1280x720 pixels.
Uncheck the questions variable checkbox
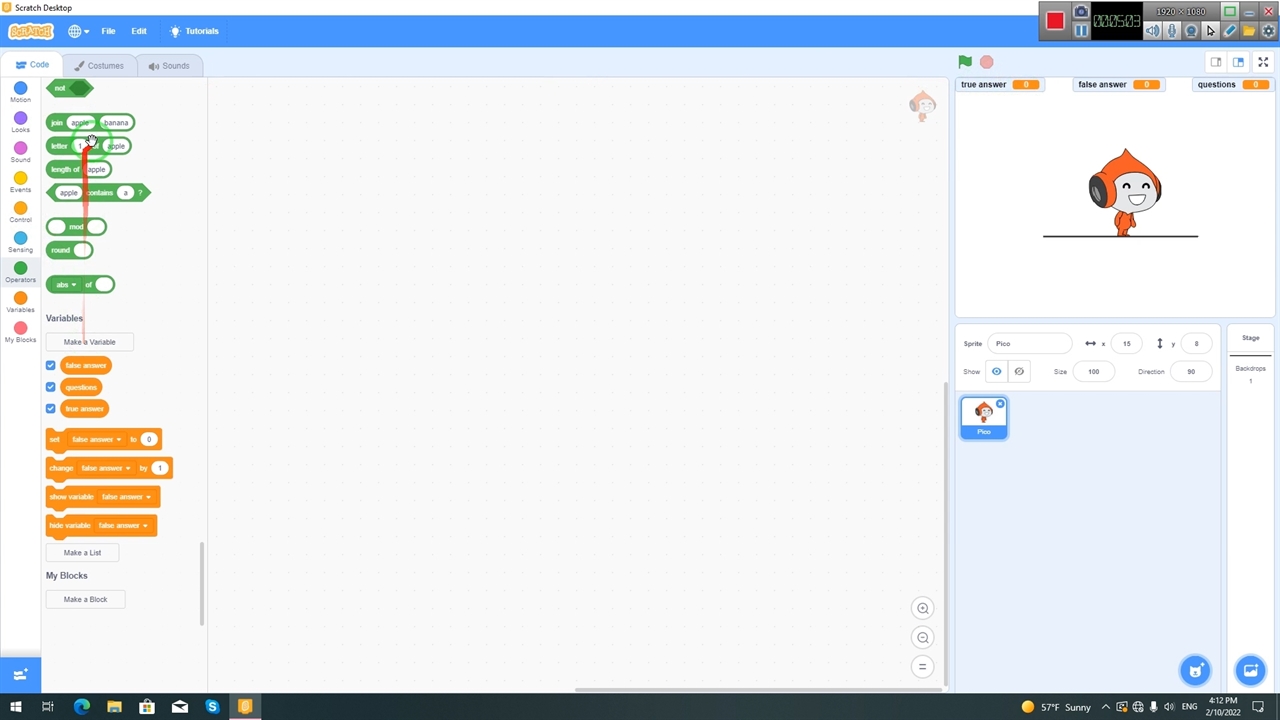click(51, 387)
